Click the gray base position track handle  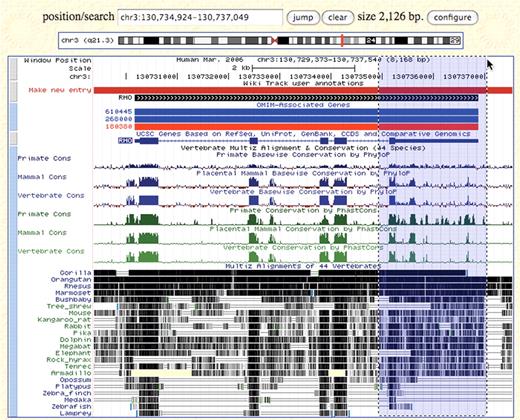click(13, 69)
